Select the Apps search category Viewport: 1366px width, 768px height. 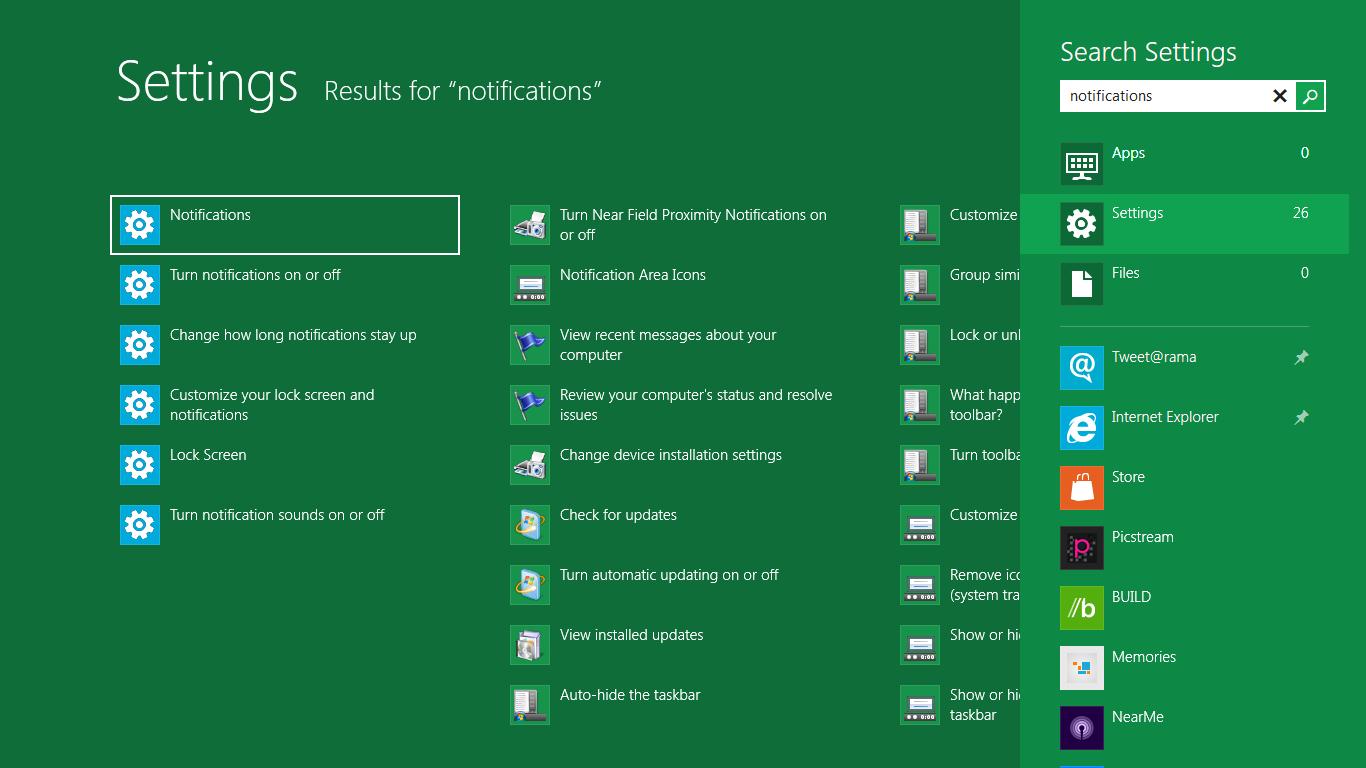1184,164
